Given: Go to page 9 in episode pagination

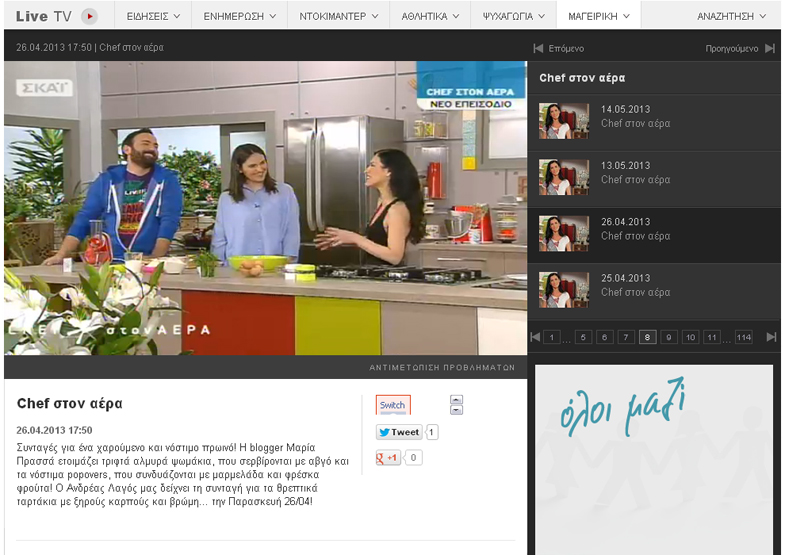Looking at the screenshot, I should tap(669, 337).
